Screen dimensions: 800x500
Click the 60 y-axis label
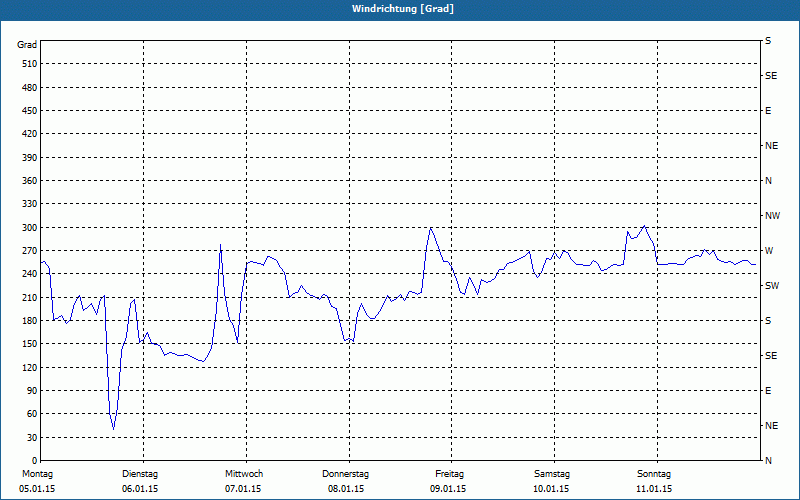(32, 413)
